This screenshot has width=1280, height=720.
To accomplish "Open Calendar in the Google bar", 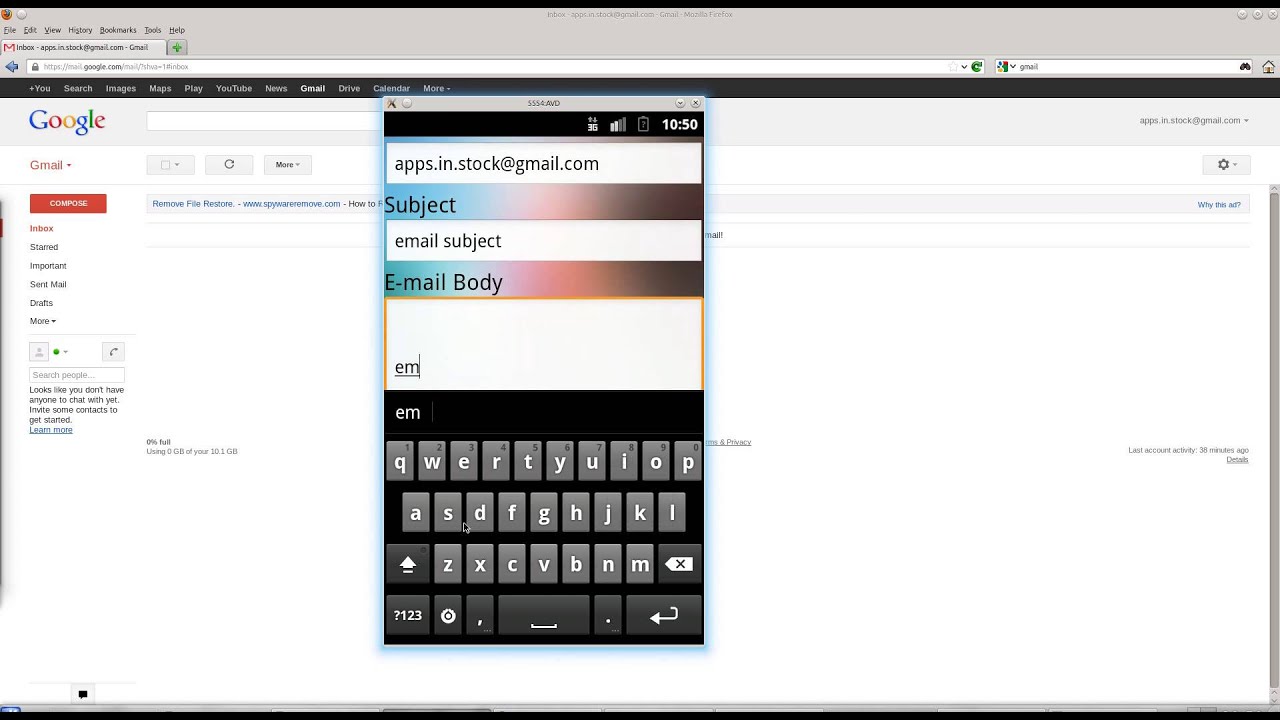I will pos(391,88).
